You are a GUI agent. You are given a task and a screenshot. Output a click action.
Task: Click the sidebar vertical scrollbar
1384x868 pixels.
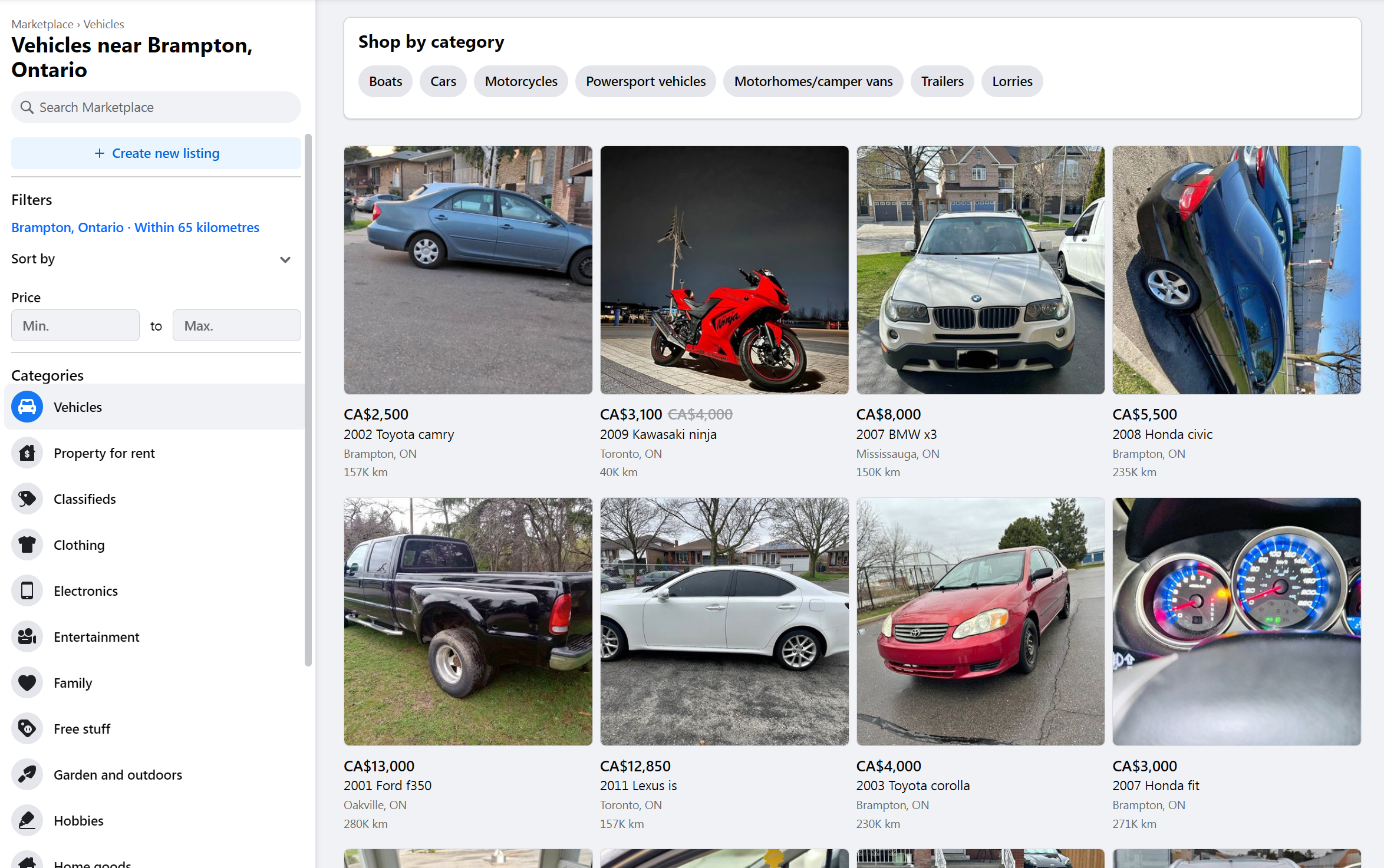click(308, 401)
